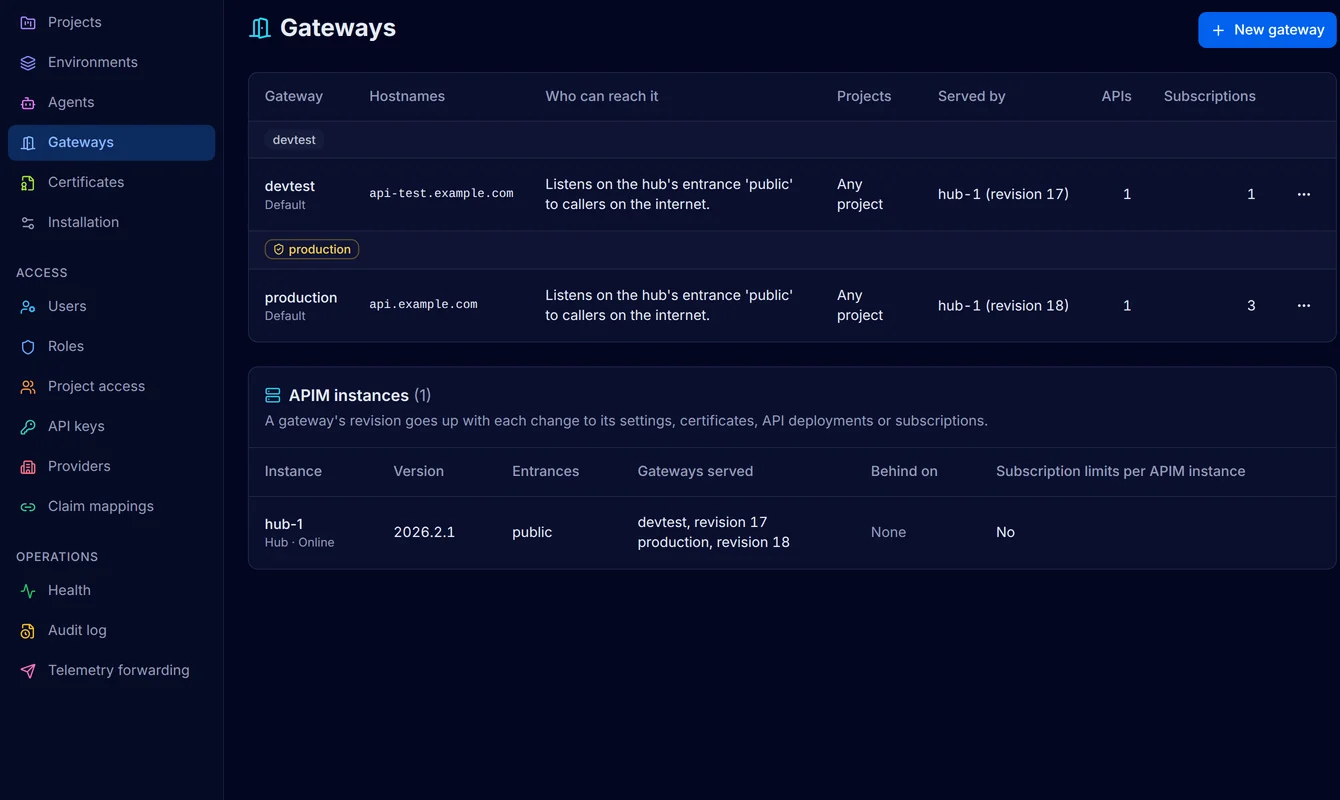Open the Users page
Screen dimensions: 1340x800
coord(111,306)
